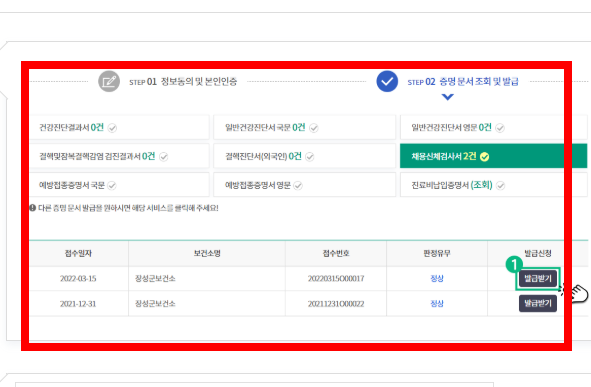Screen dimensions: 591x387
Task: Select the 채용신체검사서 2건 tab
Action: pyautogui.click(x=493, y=156)
